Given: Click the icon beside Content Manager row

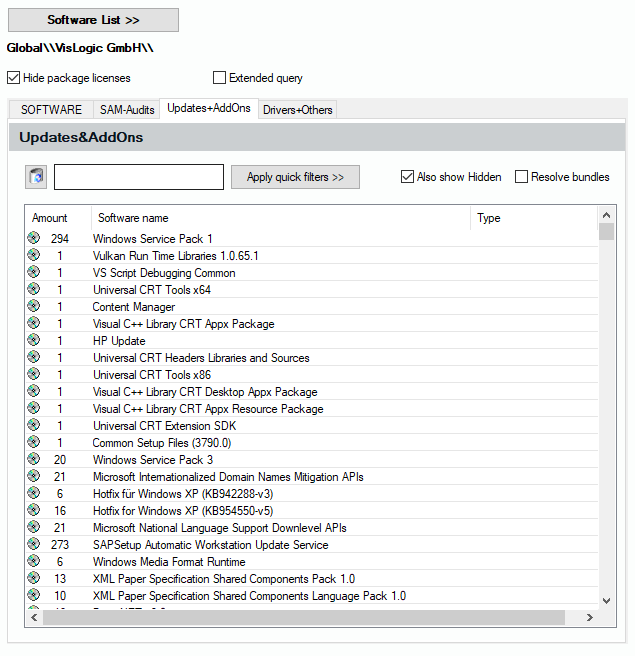Looking at the screenshot, I should pyautogui.click(x=34, y=307).
